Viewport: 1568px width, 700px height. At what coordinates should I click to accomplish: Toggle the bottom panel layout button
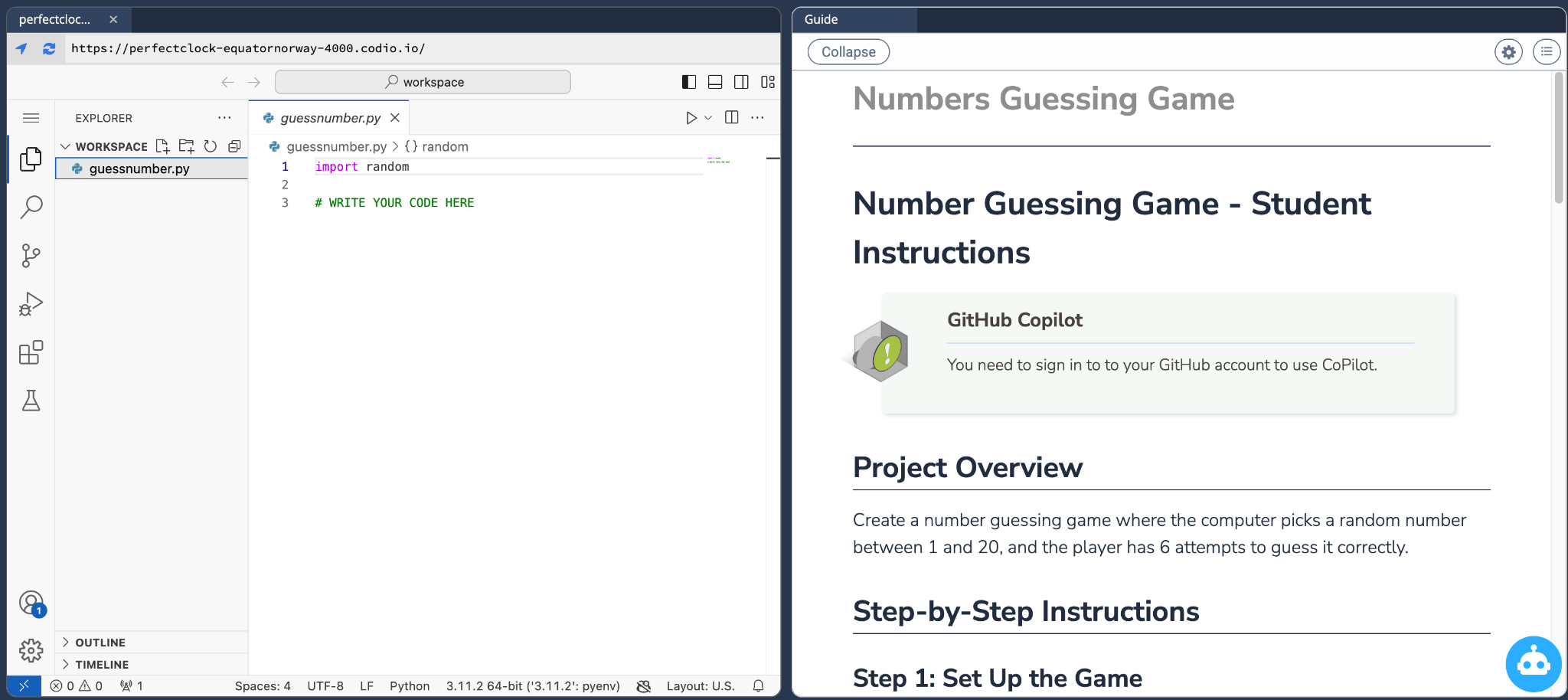[715, 82]
